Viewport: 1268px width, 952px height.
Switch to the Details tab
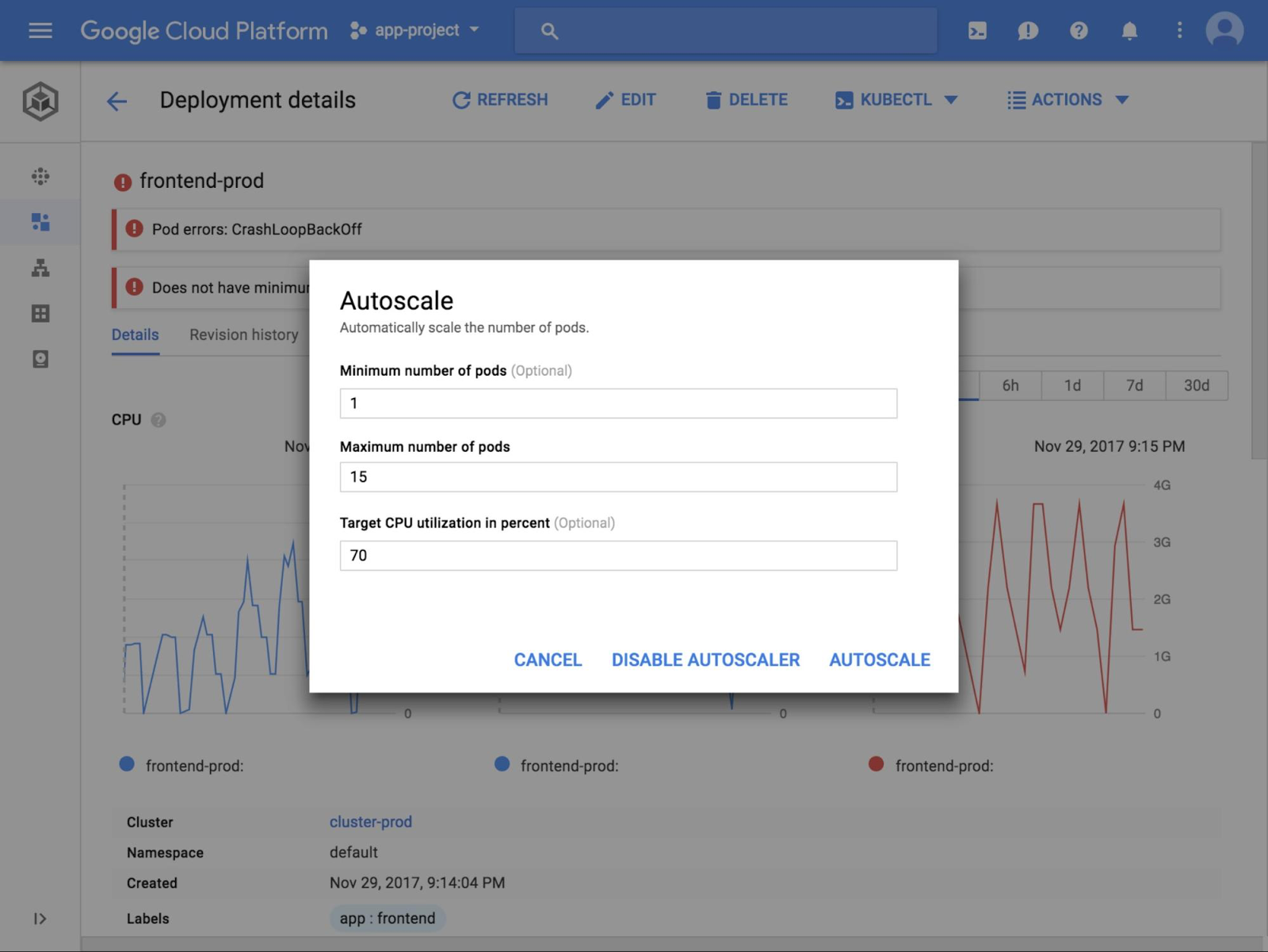tap(135, 335)
